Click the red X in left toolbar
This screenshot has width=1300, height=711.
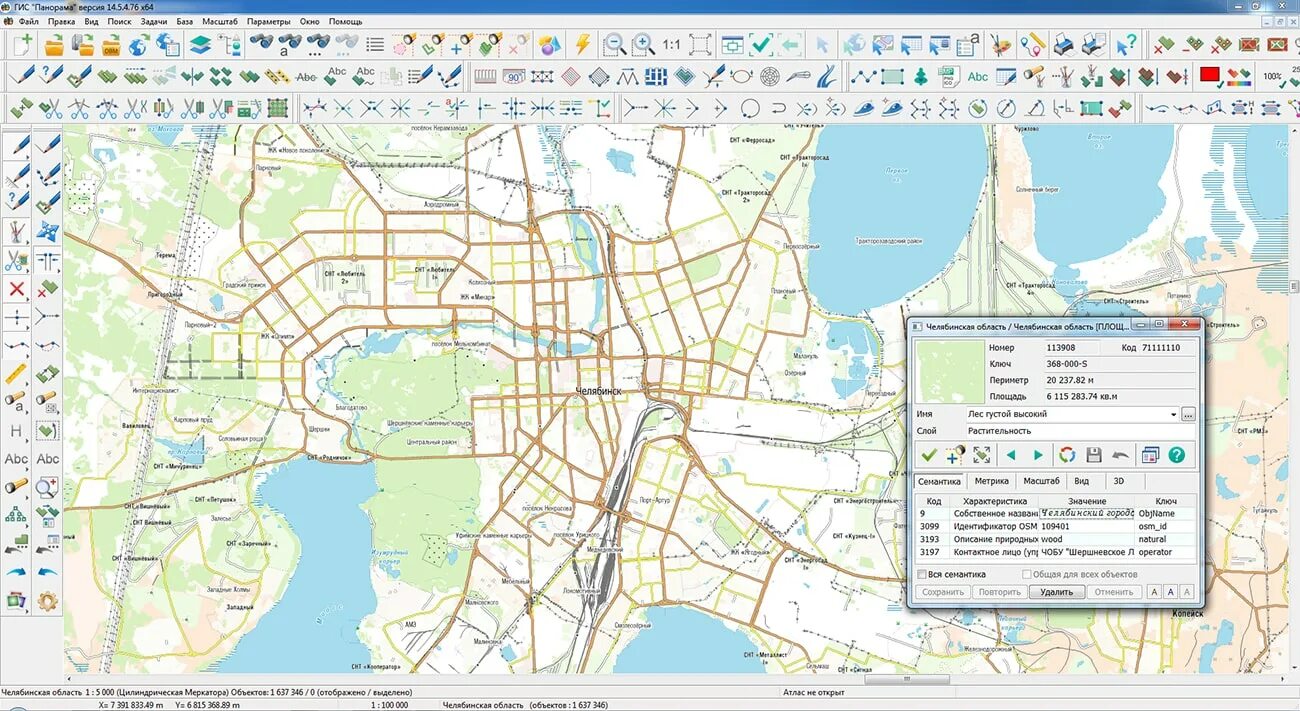click(x=16, y=290)
